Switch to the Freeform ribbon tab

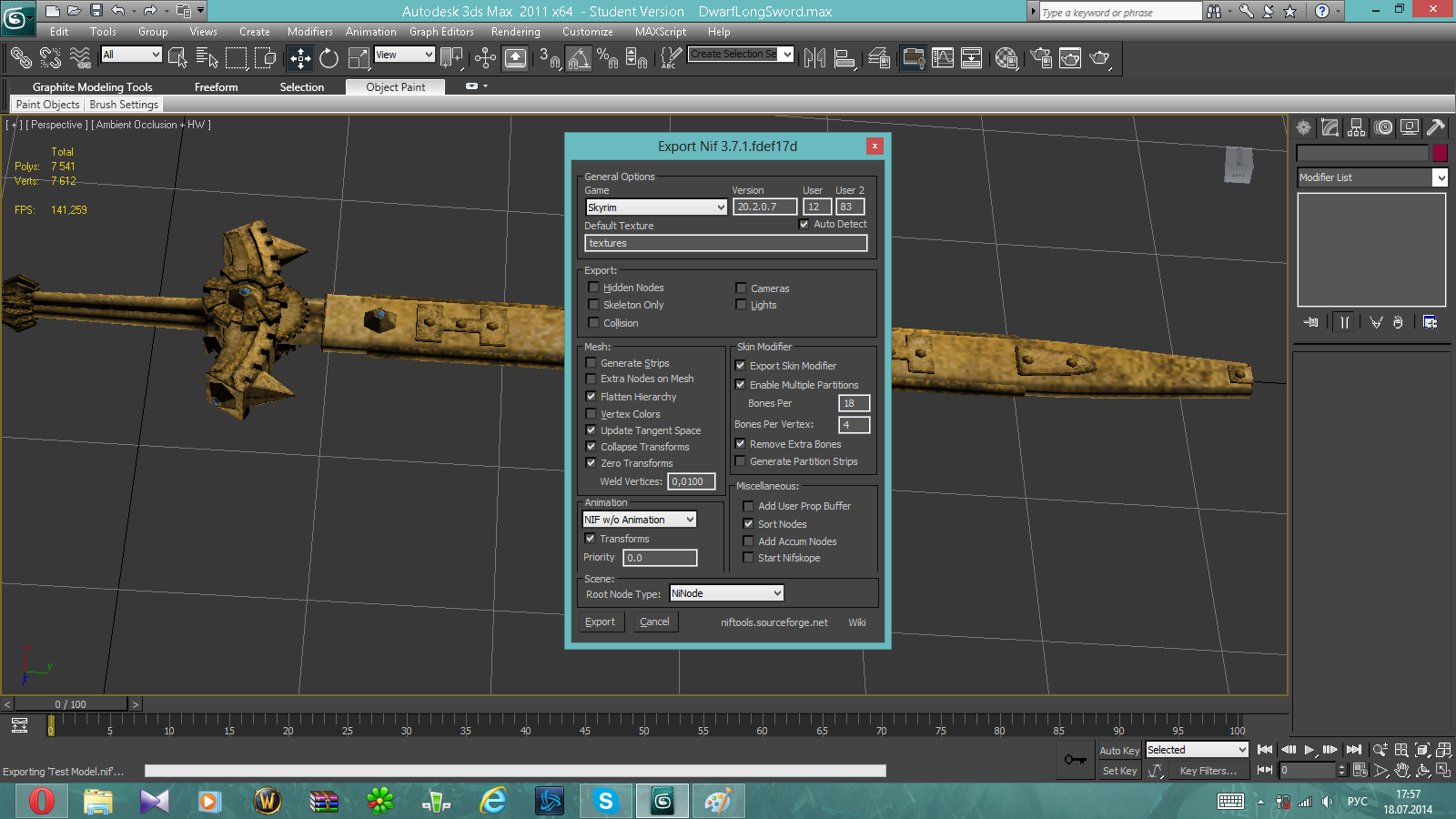point(217,87)
